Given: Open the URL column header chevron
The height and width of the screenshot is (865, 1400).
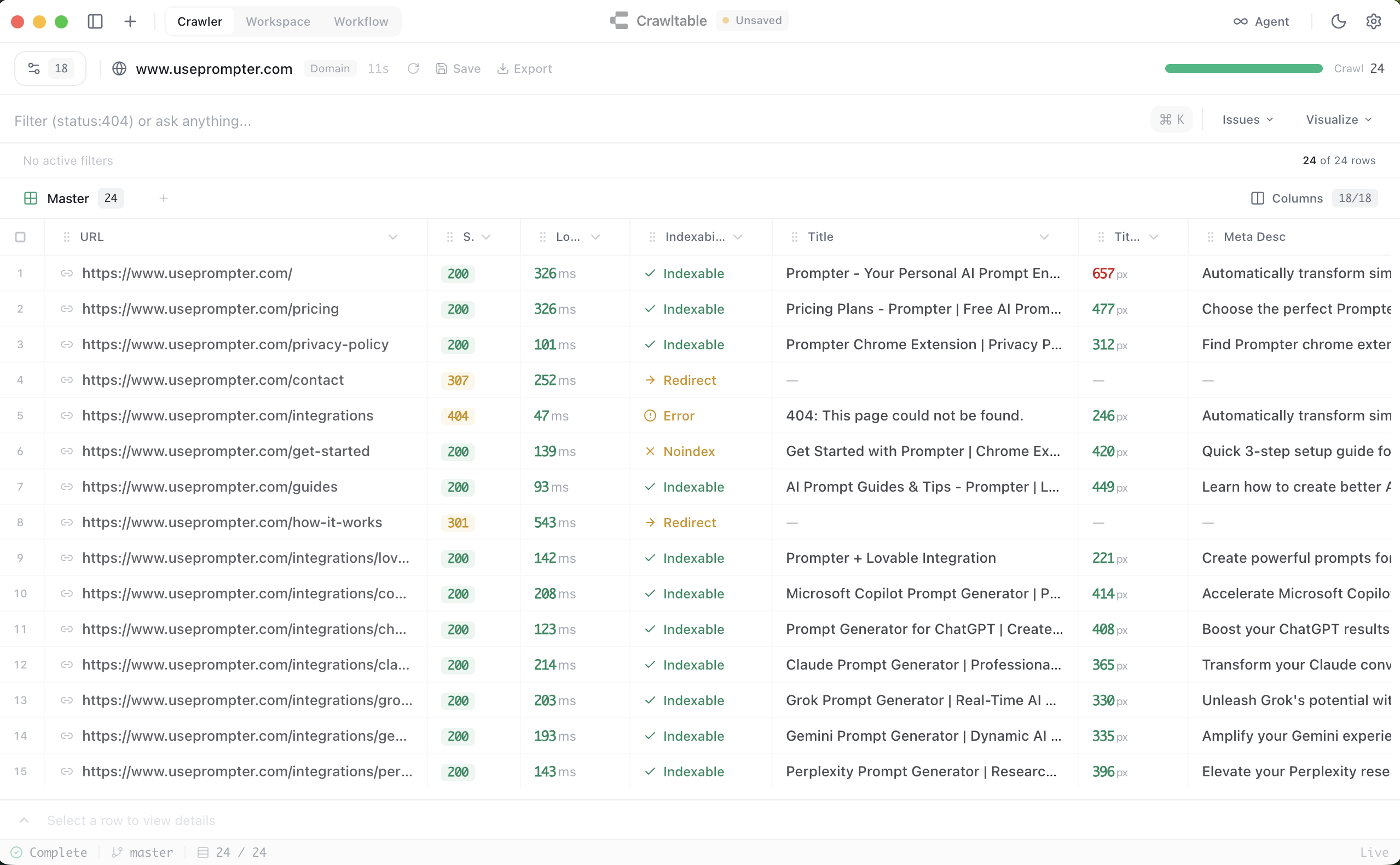Looking at the screenshot, I should coord(393,237).
